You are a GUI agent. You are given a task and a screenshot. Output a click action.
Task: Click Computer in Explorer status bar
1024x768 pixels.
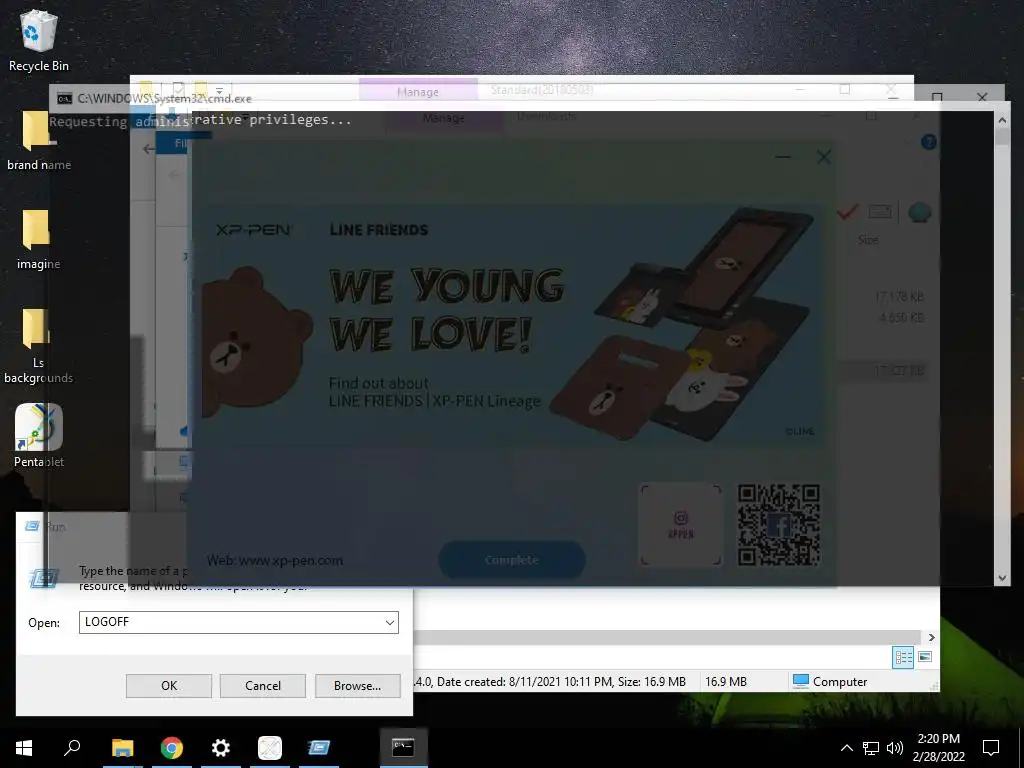pos(829,682)
